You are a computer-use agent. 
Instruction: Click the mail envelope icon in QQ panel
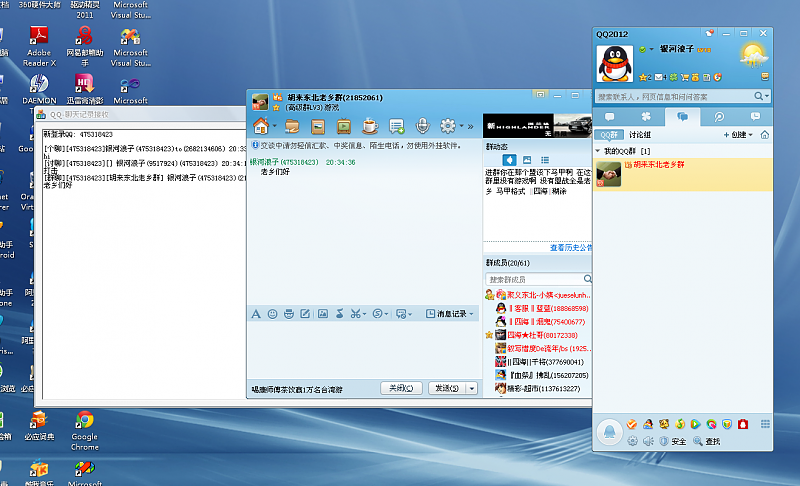(659, 78)
